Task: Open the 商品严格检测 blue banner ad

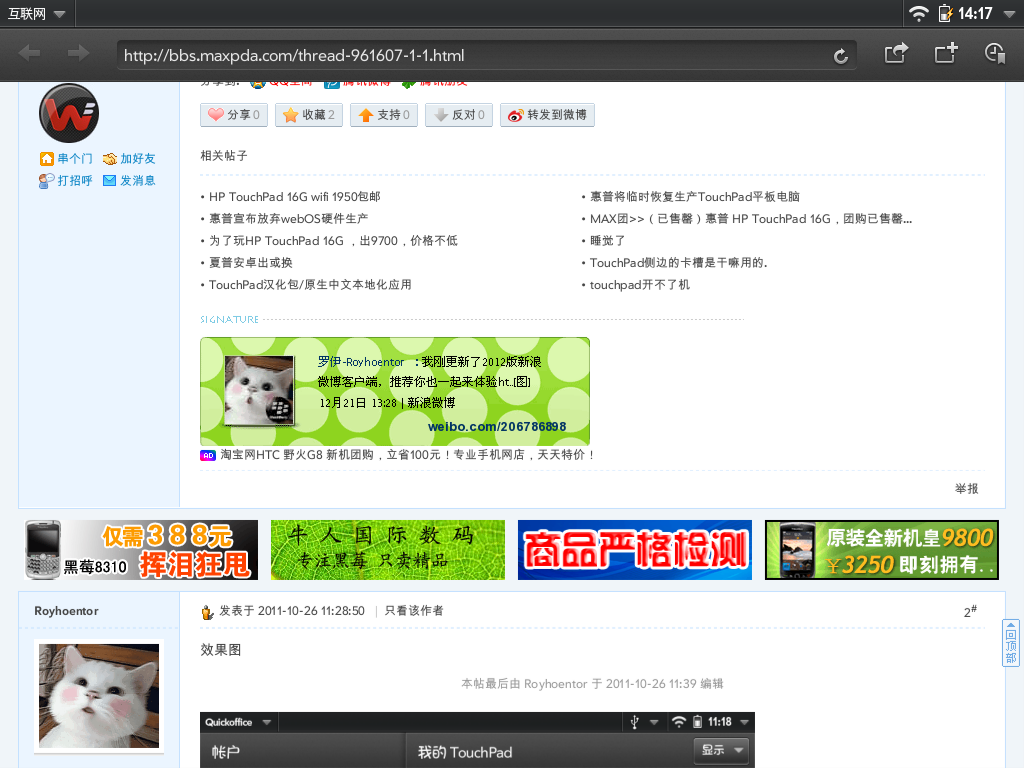Action: pos(635,550)
